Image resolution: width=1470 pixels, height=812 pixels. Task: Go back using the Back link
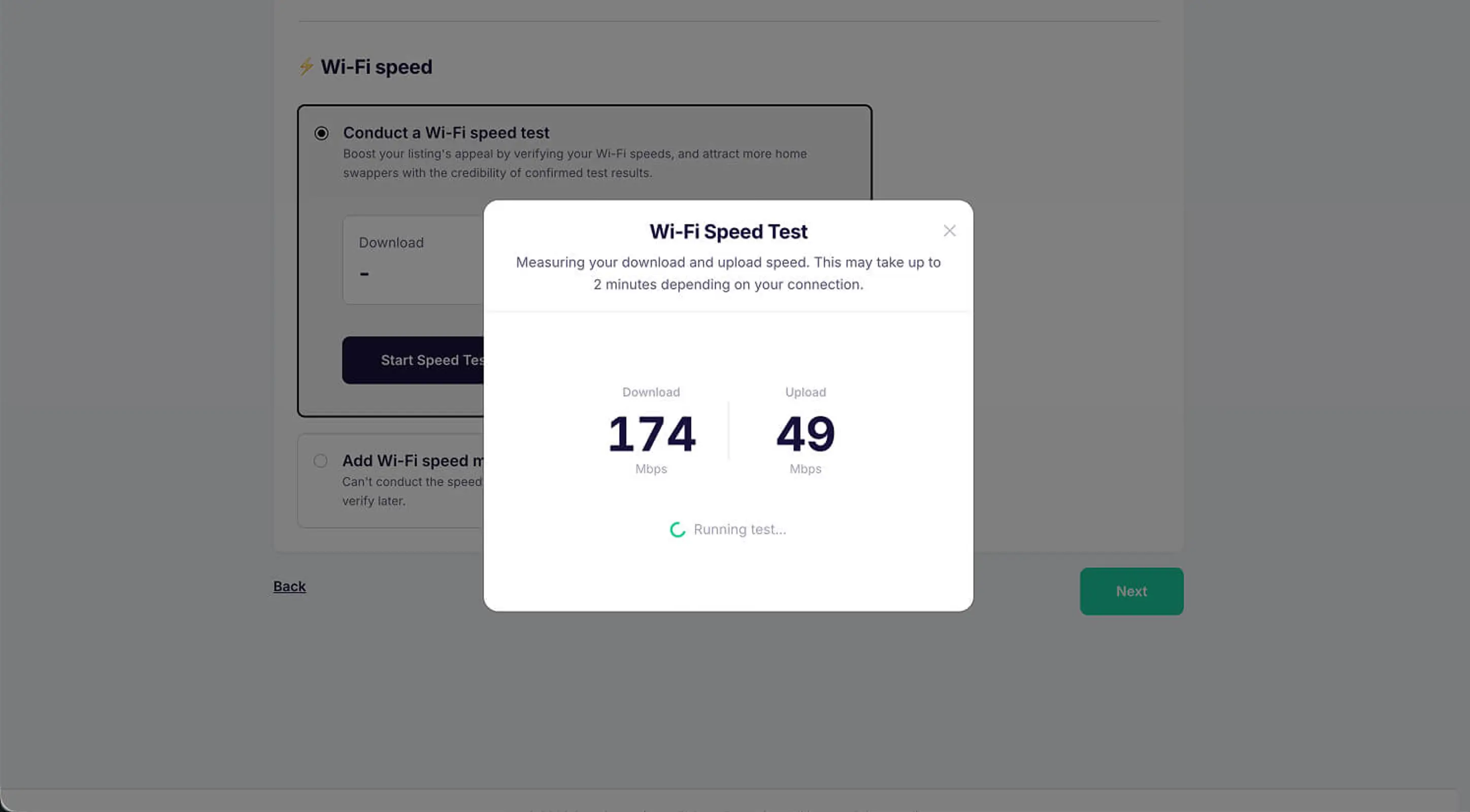click(289, 586)
